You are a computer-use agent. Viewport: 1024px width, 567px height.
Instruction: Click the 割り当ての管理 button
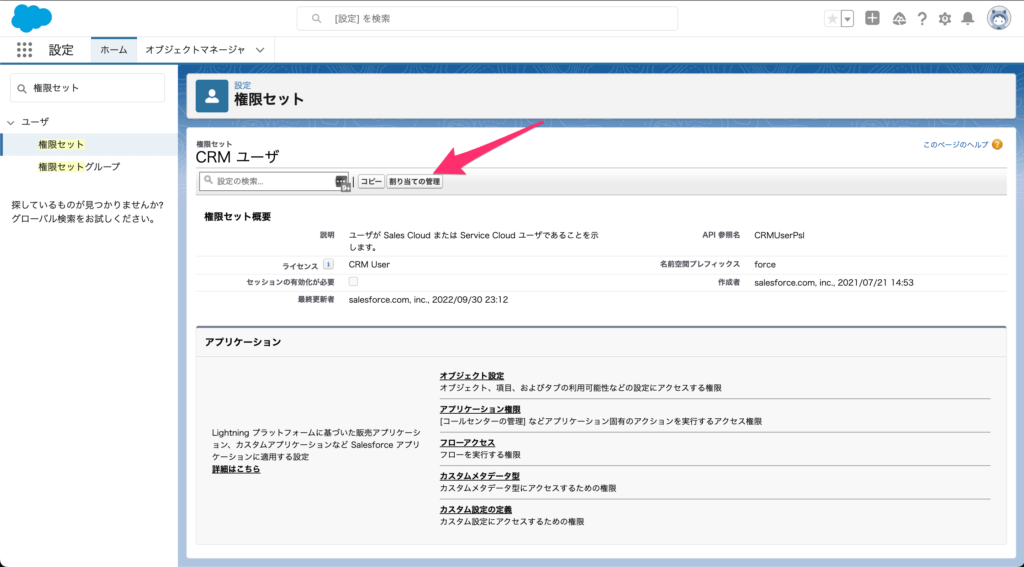(414, 181)
